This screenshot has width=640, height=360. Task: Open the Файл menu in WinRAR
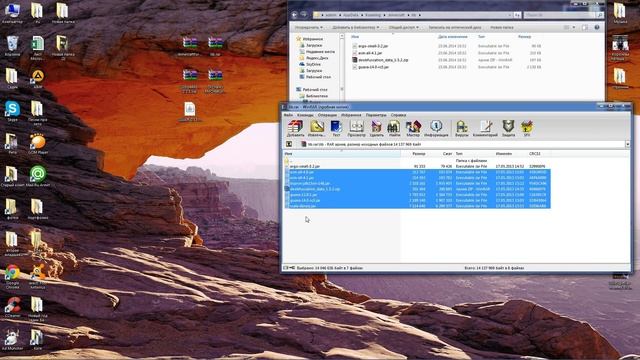(288, 115)
